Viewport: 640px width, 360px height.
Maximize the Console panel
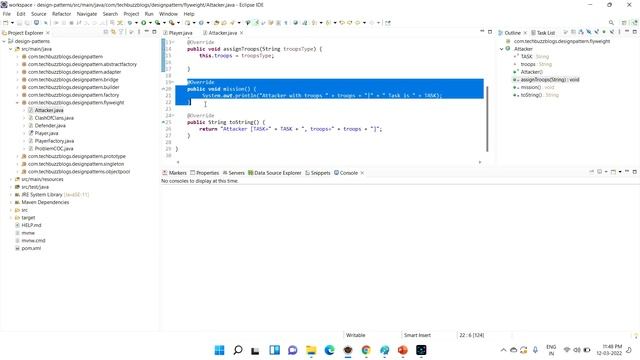635,172
